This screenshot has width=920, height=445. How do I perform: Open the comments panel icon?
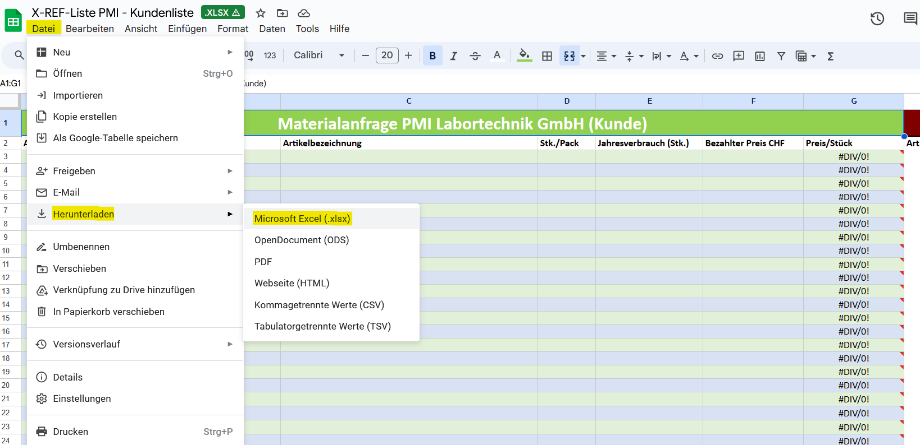tap(910, 19)
